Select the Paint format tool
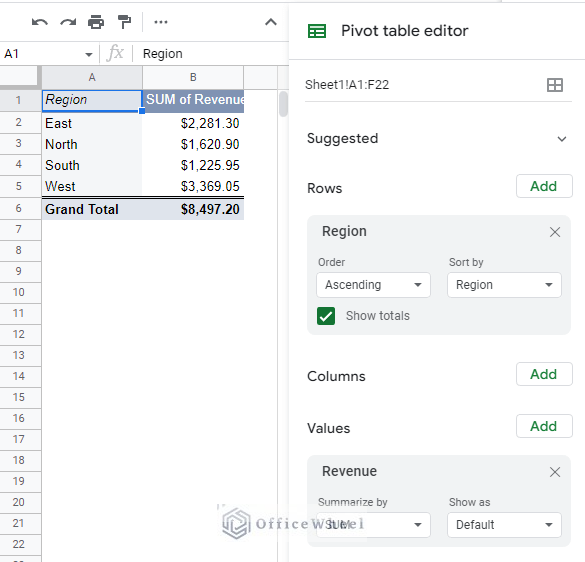The image size is (585, 562). tap(124, 22)
